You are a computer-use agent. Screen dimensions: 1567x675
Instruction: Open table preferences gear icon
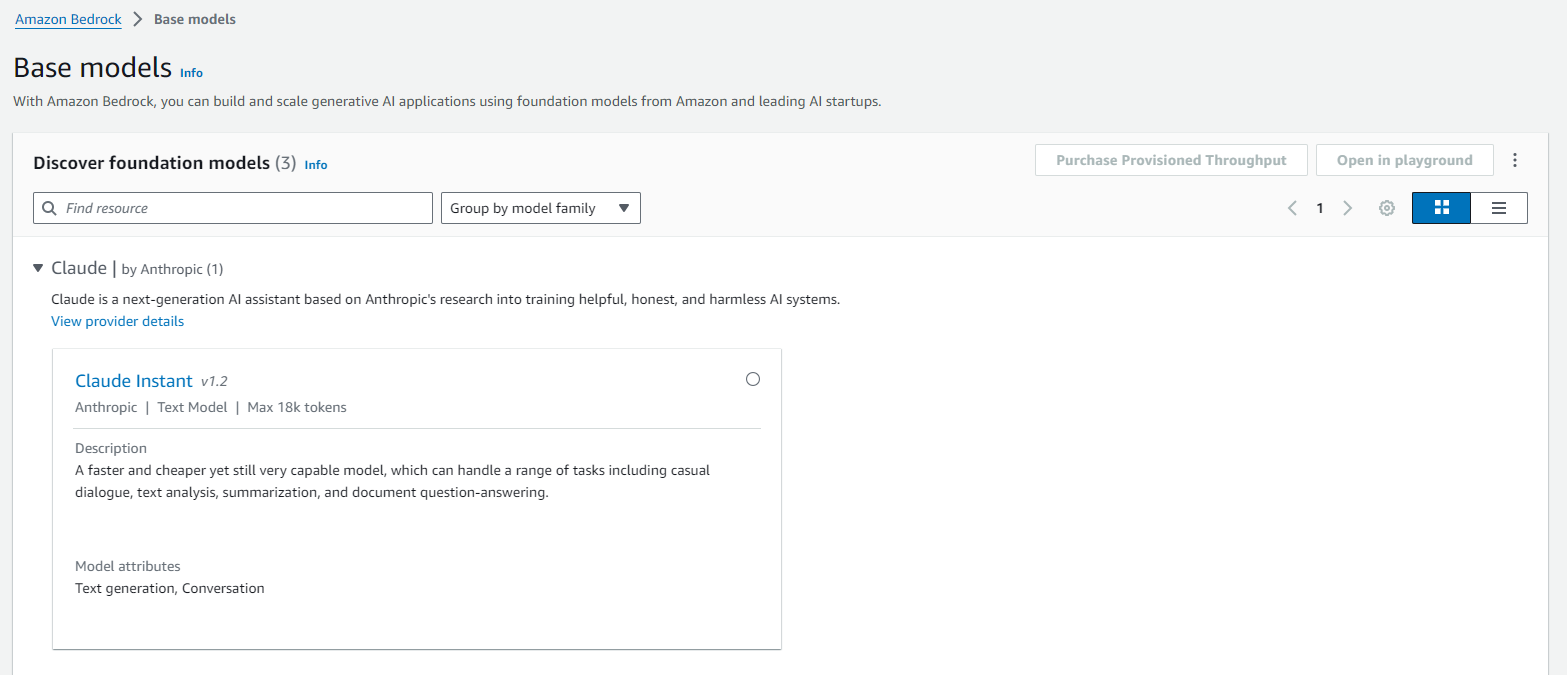[1386, 208]
